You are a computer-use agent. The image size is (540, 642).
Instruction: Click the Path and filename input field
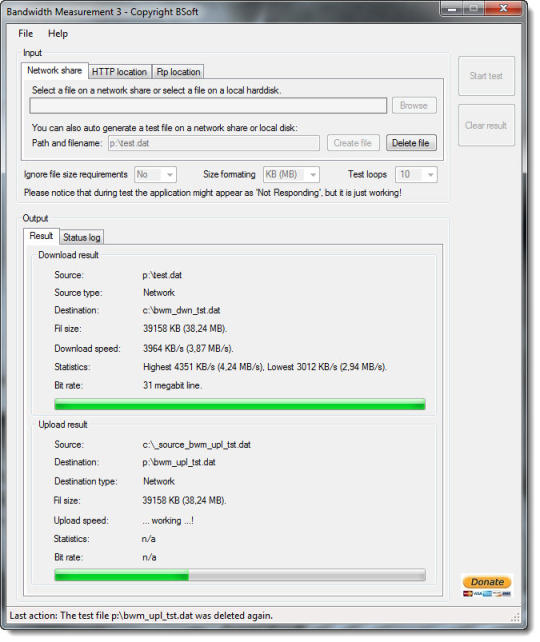[x=214, y=143]
